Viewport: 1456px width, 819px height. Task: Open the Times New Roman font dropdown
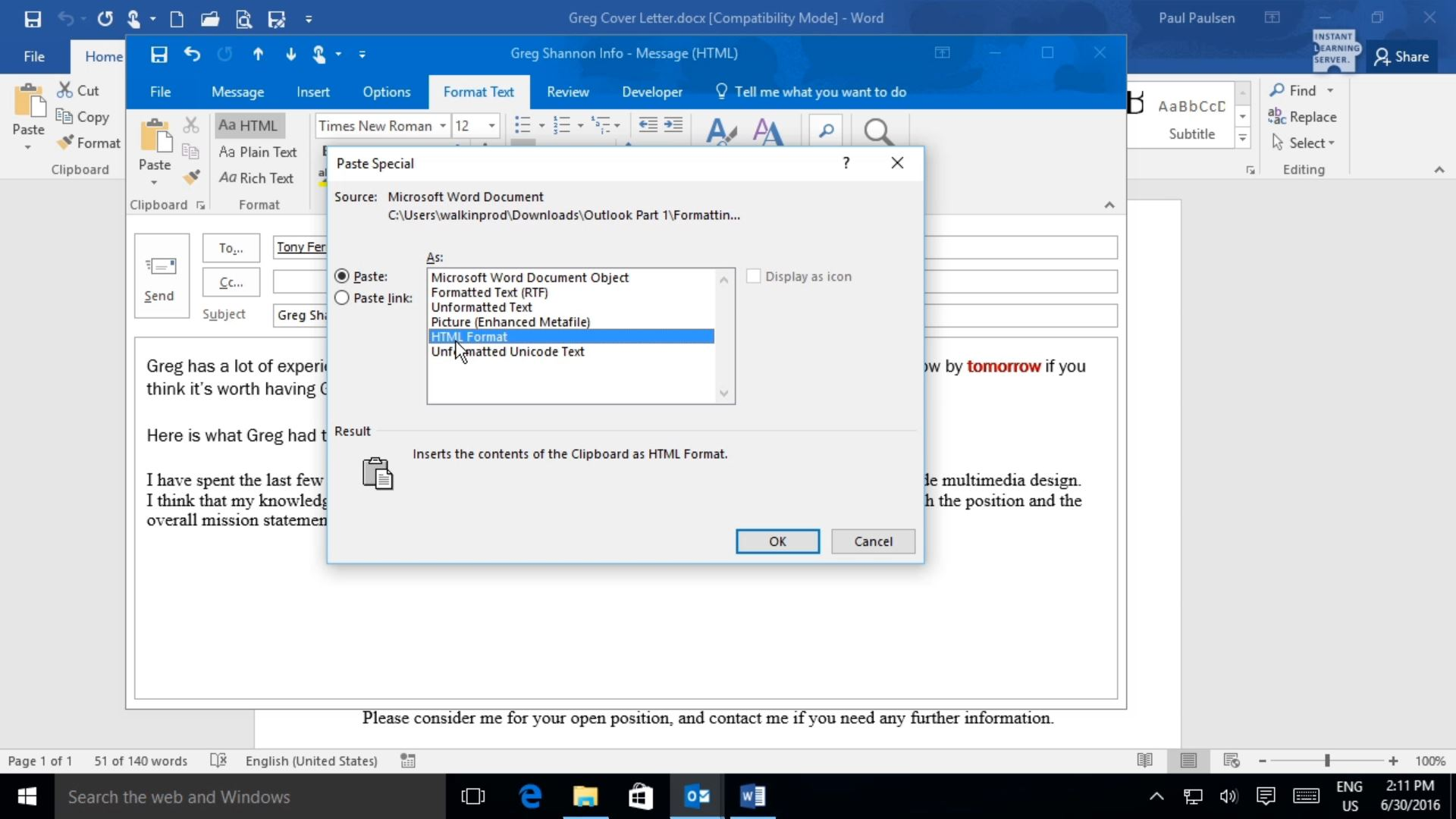point(444,125)
